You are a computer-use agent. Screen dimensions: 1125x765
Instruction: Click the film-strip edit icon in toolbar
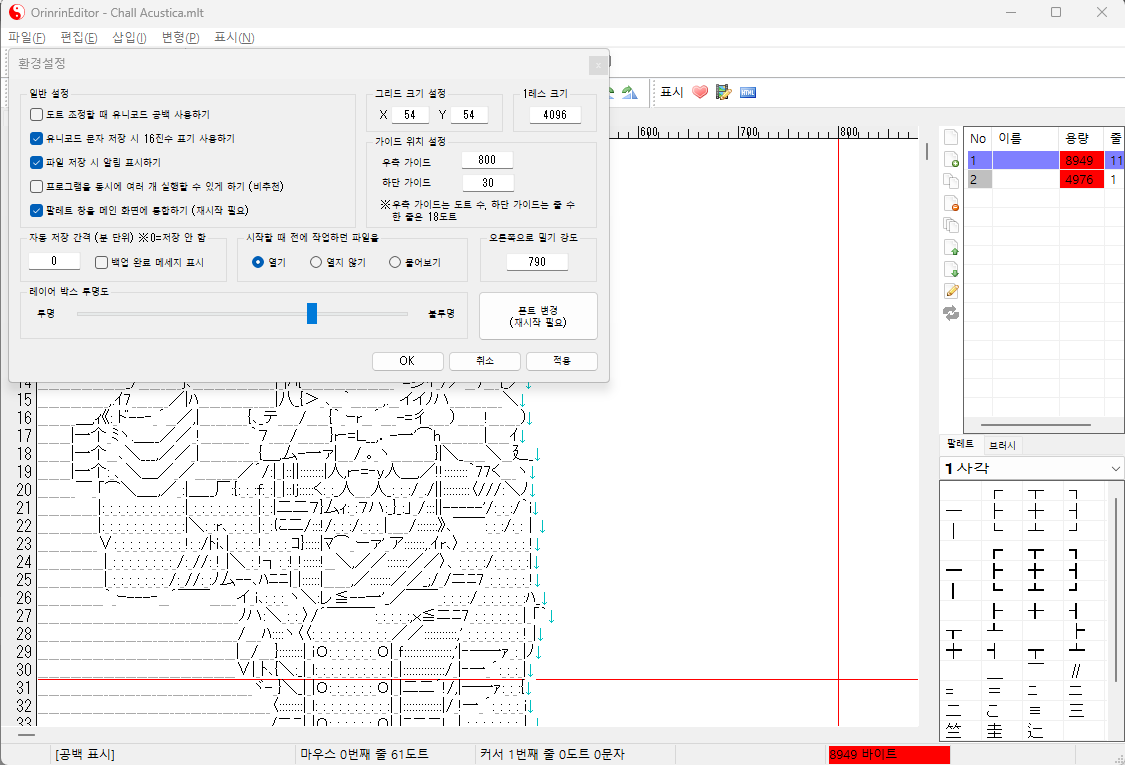[x=724, y=92]
